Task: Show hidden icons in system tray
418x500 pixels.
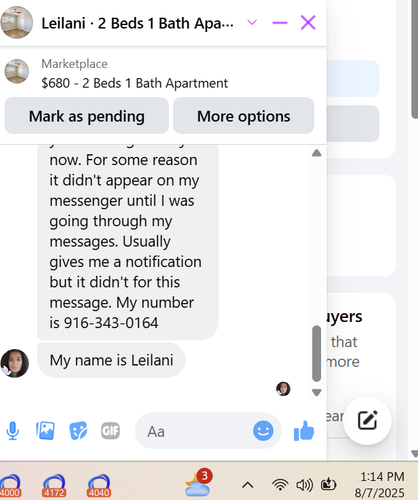Action: (x=247, y=485)
